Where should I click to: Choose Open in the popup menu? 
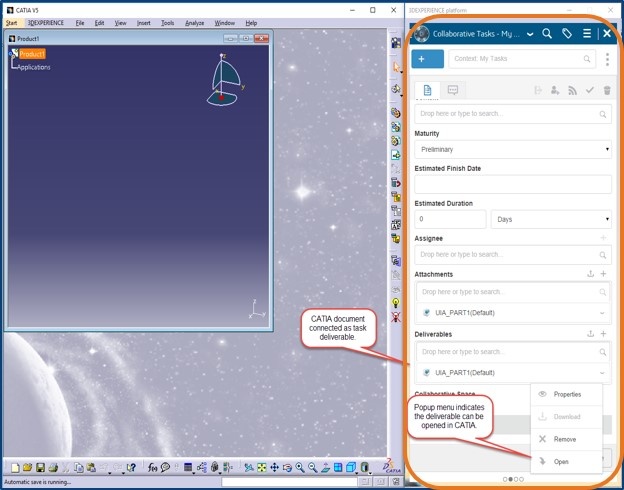click(x=566, y=462)
